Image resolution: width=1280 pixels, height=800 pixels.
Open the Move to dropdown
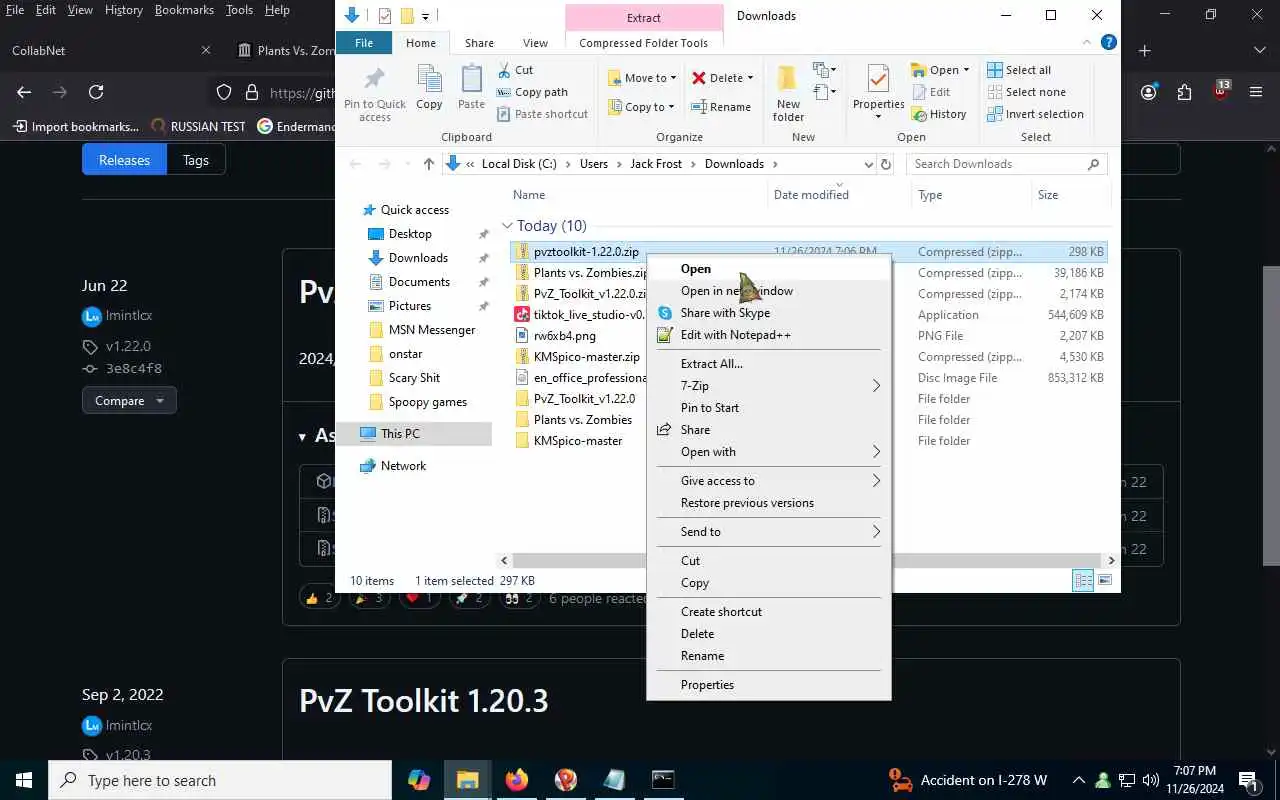[x=642, y=77]
